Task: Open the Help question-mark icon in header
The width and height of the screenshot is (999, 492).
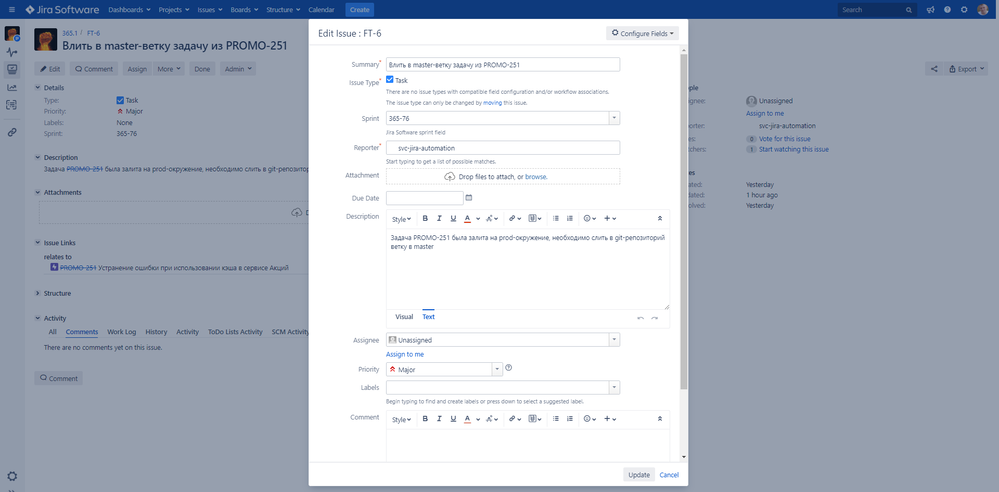Action: coord(947,10)
